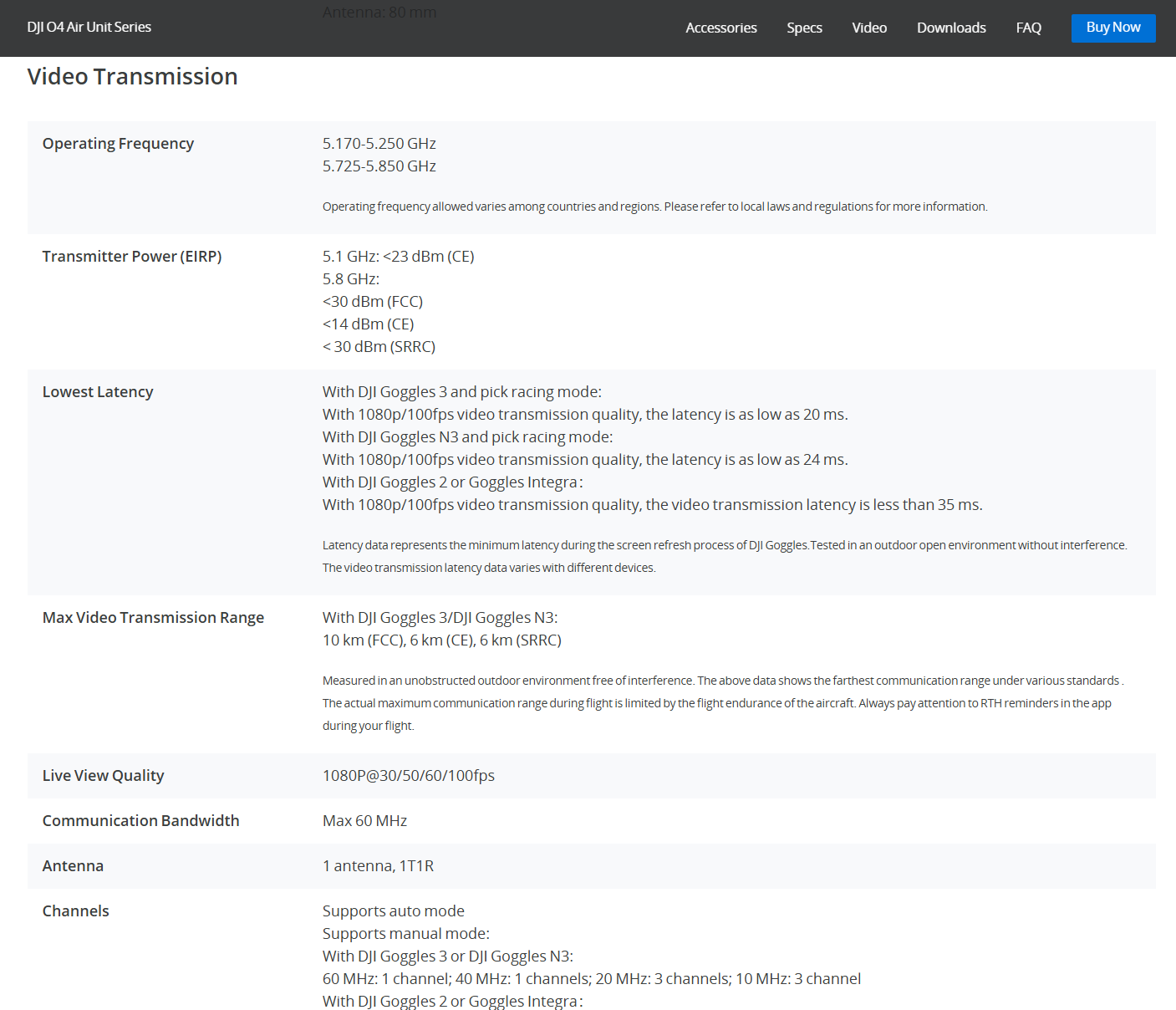Click the Channels row label
Viewport: 1176px width, 1010px height.
pyautogui.click(x=75, y=911)
